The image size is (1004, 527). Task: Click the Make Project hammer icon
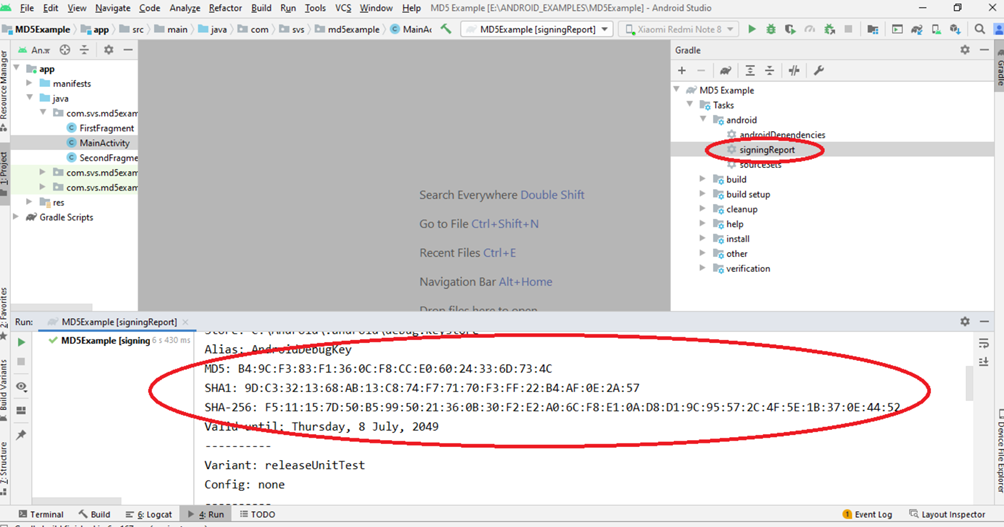point(446,30)
